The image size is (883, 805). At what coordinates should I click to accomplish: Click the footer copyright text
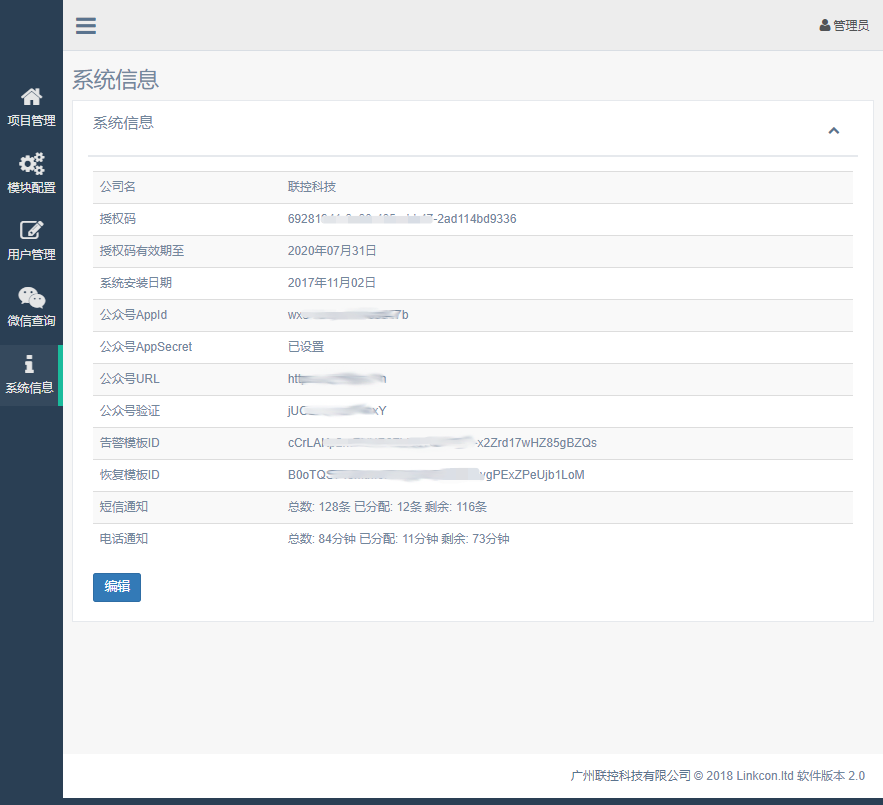coord(717,776)
